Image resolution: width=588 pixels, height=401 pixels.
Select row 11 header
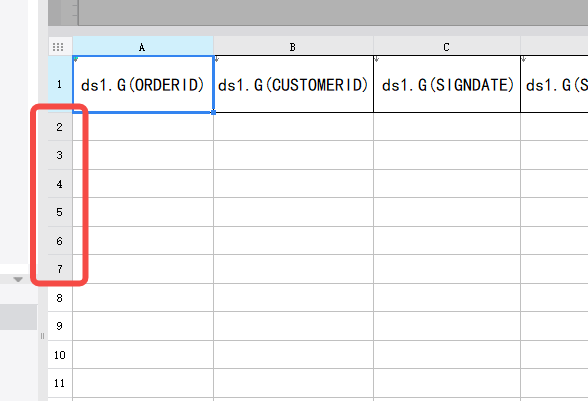[x=60, y=383]
